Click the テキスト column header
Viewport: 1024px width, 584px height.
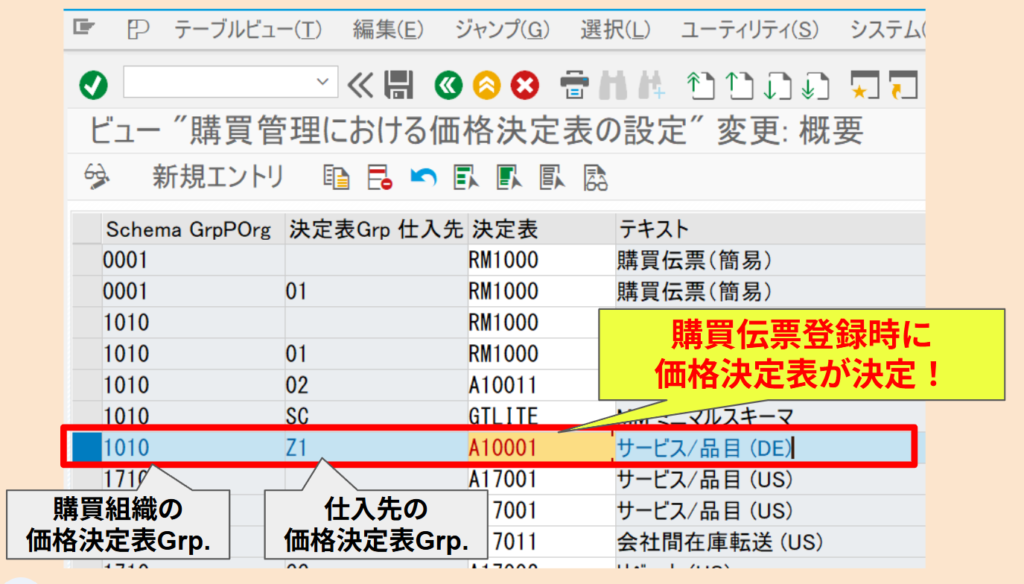tap(770, 229)
